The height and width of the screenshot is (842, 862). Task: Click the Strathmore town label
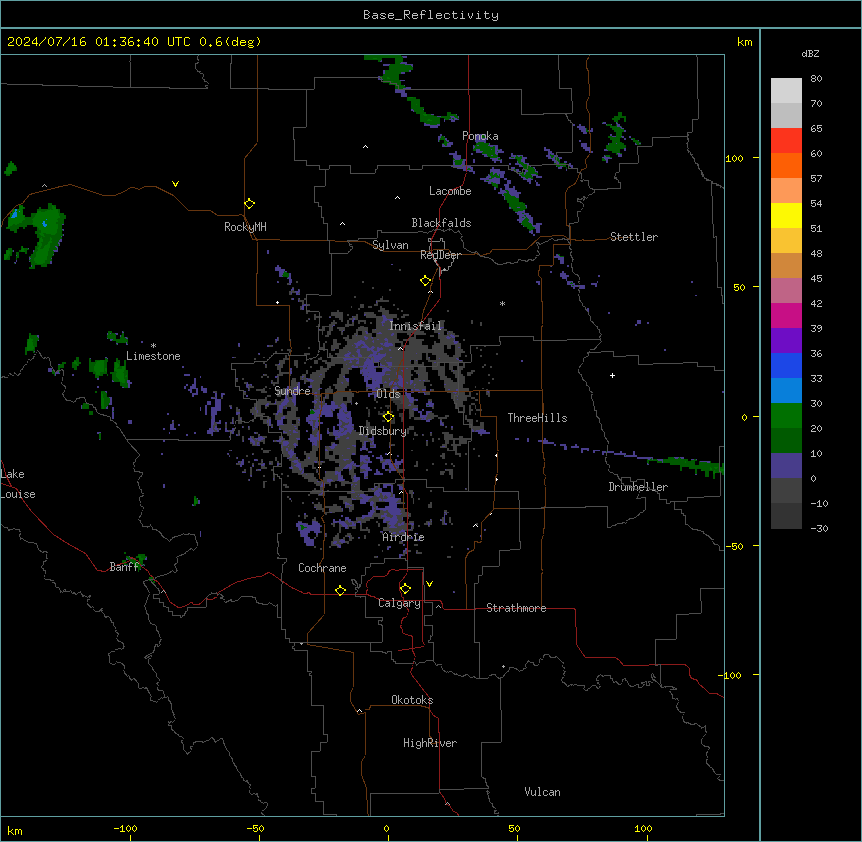516,608
